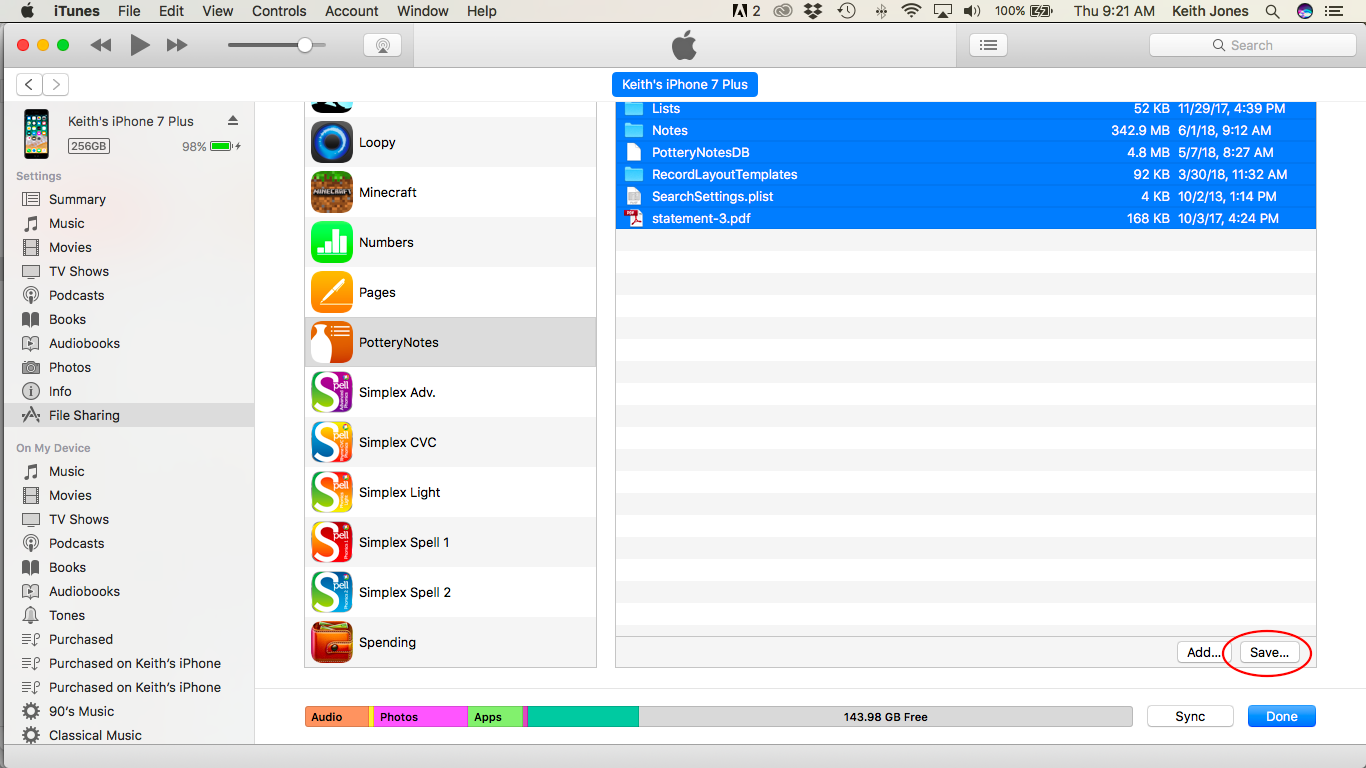Eject Keith's iPhone 7 Plus
Viewport: 1366px width, 768px height.
click(233, 121)
